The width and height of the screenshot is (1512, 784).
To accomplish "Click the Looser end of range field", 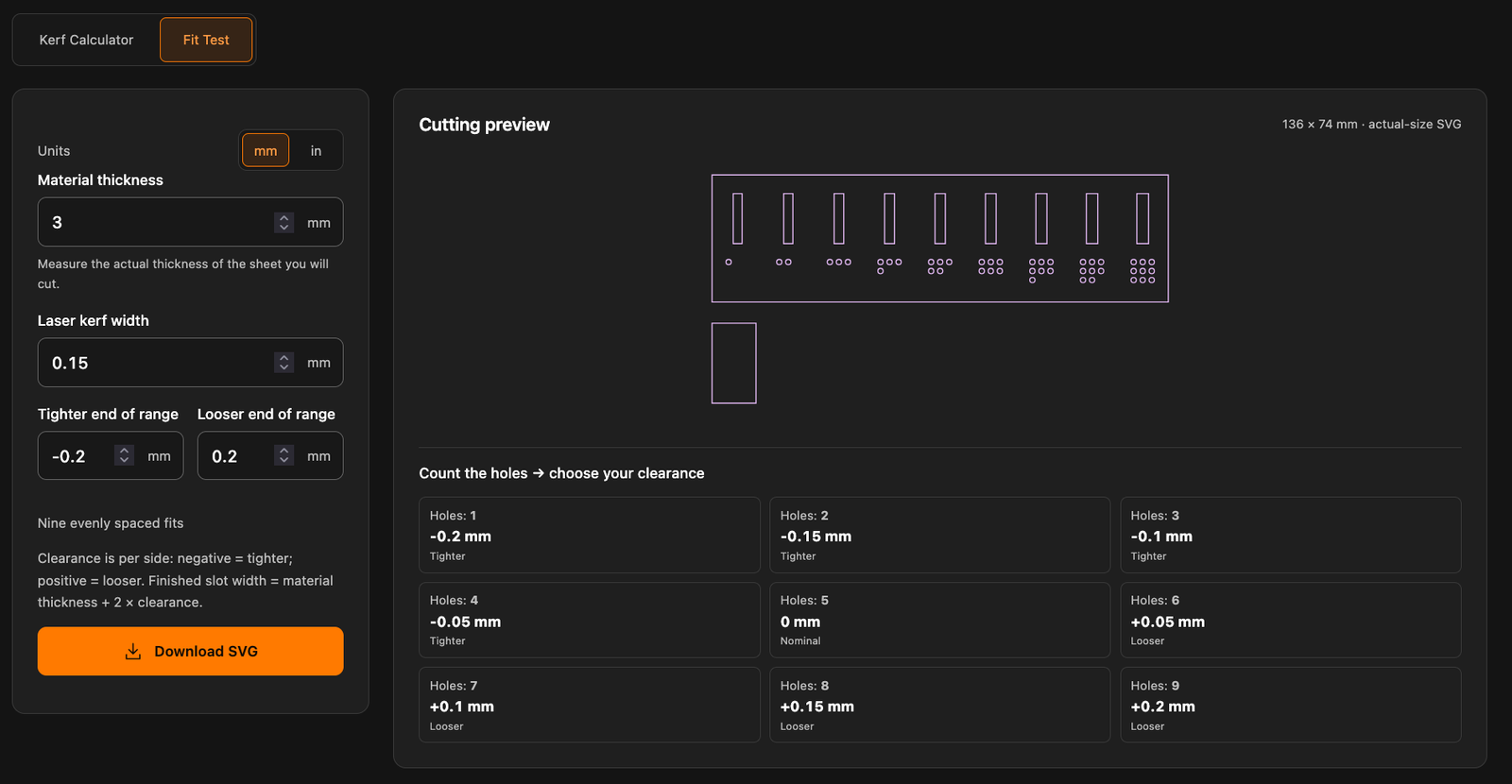I will 270,455.
